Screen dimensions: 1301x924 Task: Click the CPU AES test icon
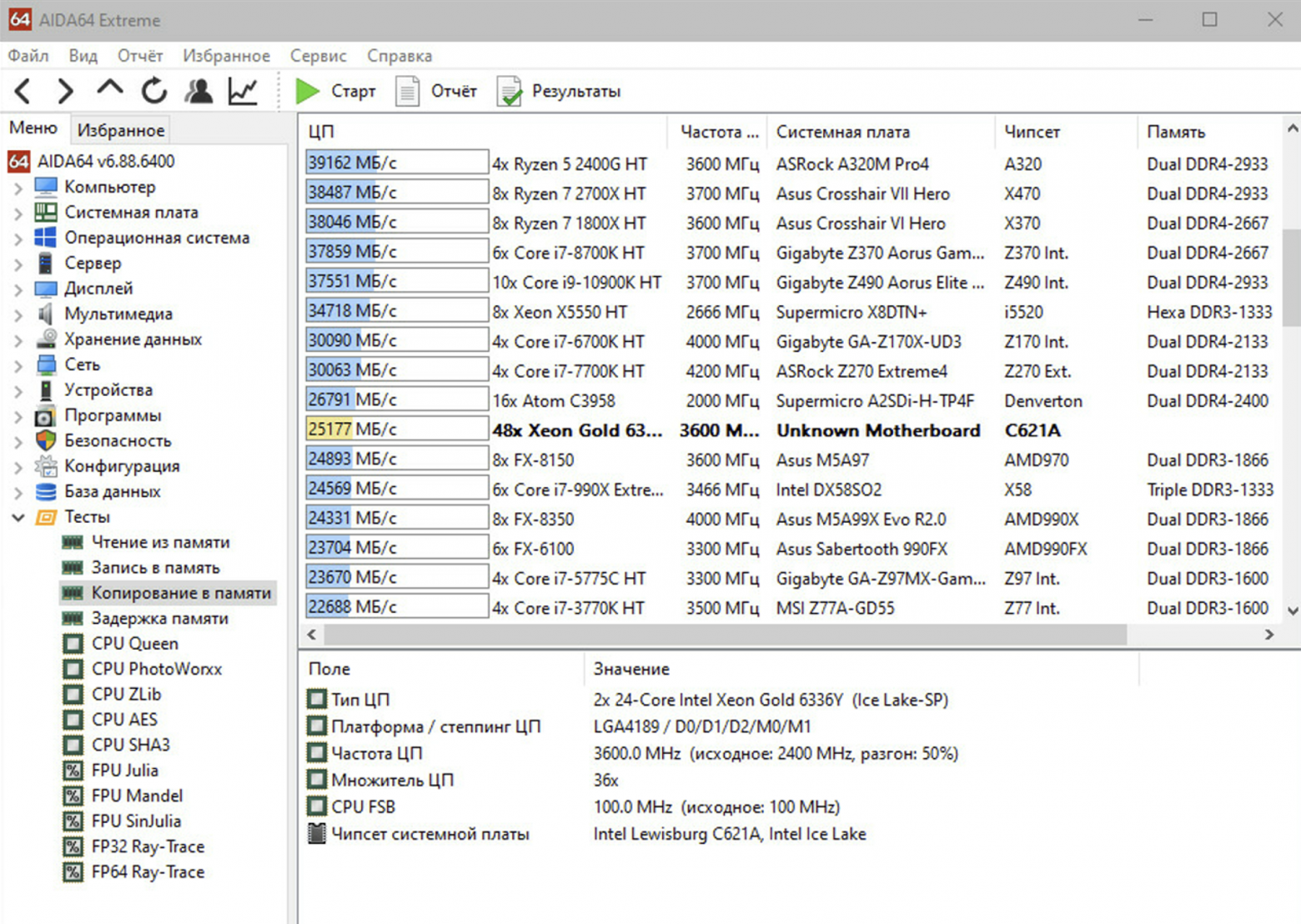(x=73, y=720)
